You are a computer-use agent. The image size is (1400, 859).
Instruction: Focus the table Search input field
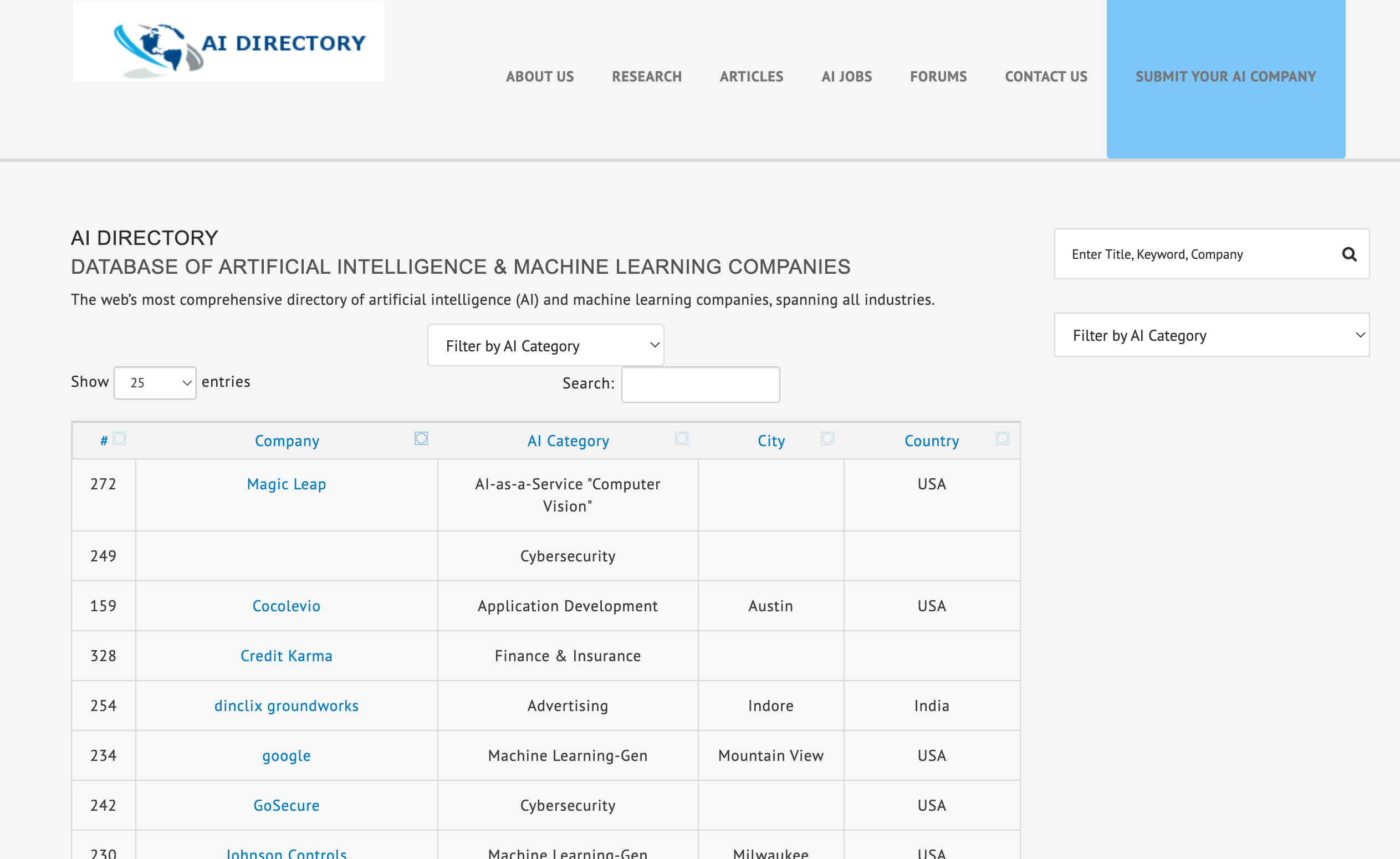701,385
